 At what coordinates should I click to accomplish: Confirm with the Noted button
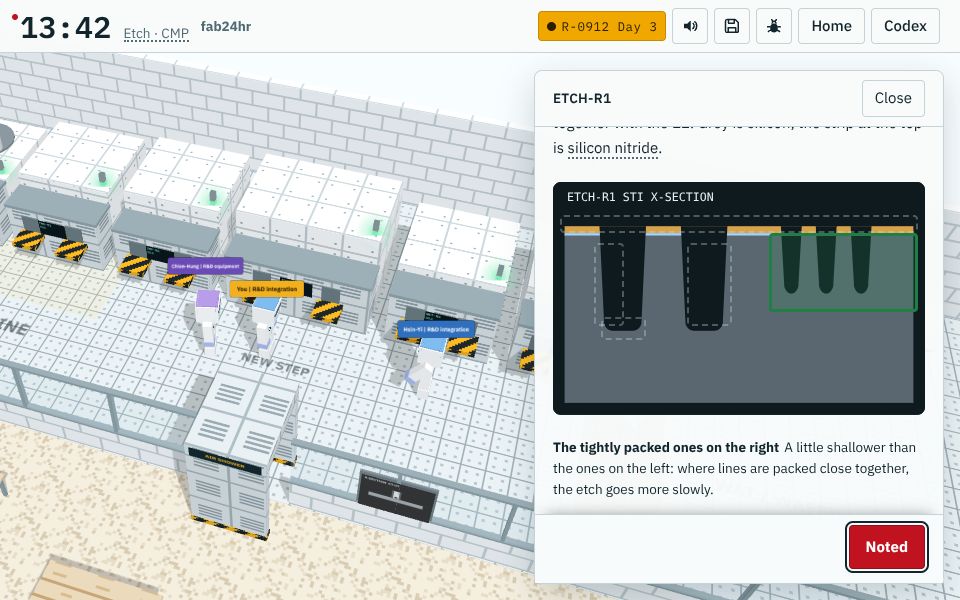[886, 547]
